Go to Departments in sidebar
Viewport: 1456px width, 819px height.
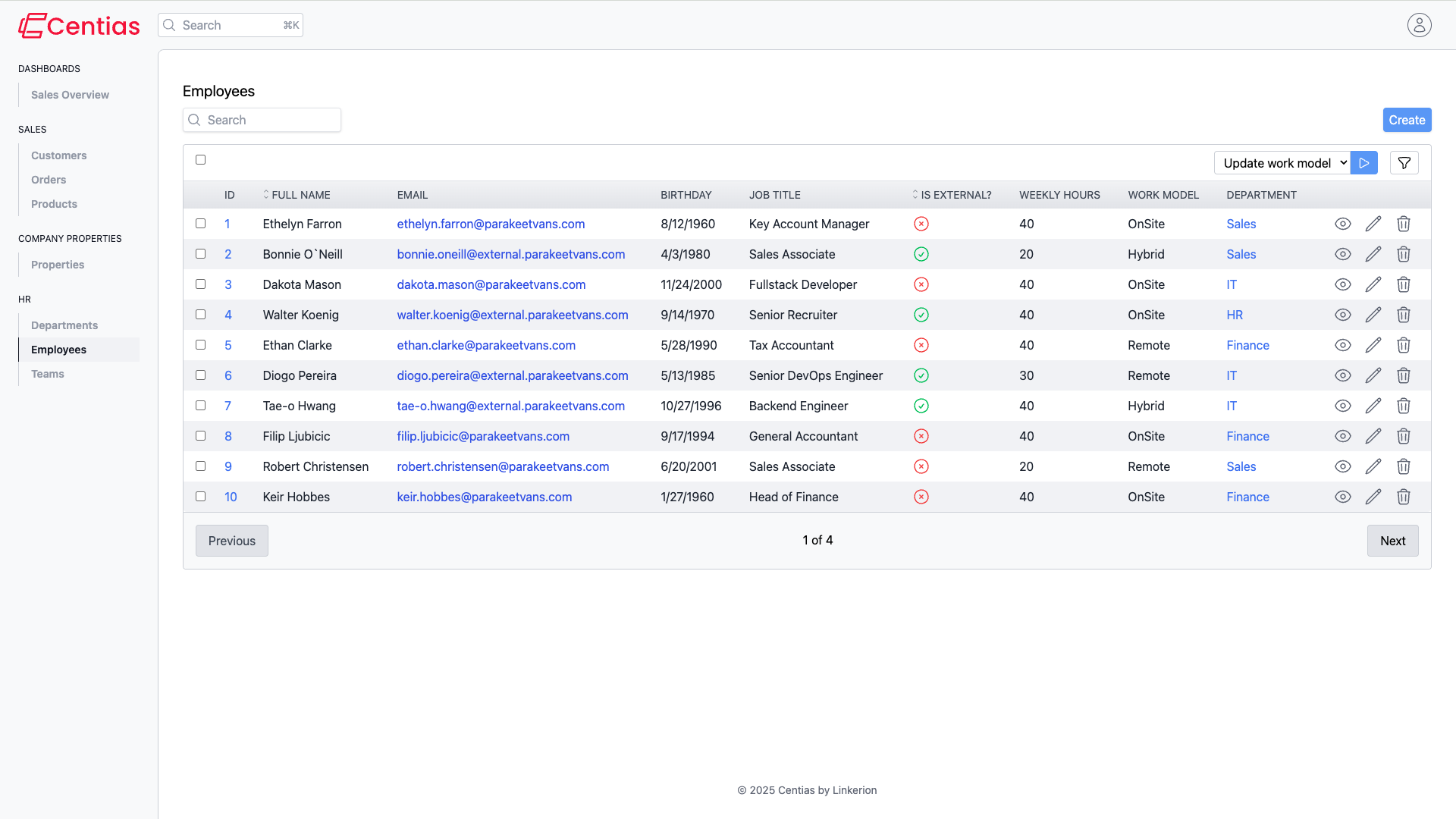[x=64, y=325]
